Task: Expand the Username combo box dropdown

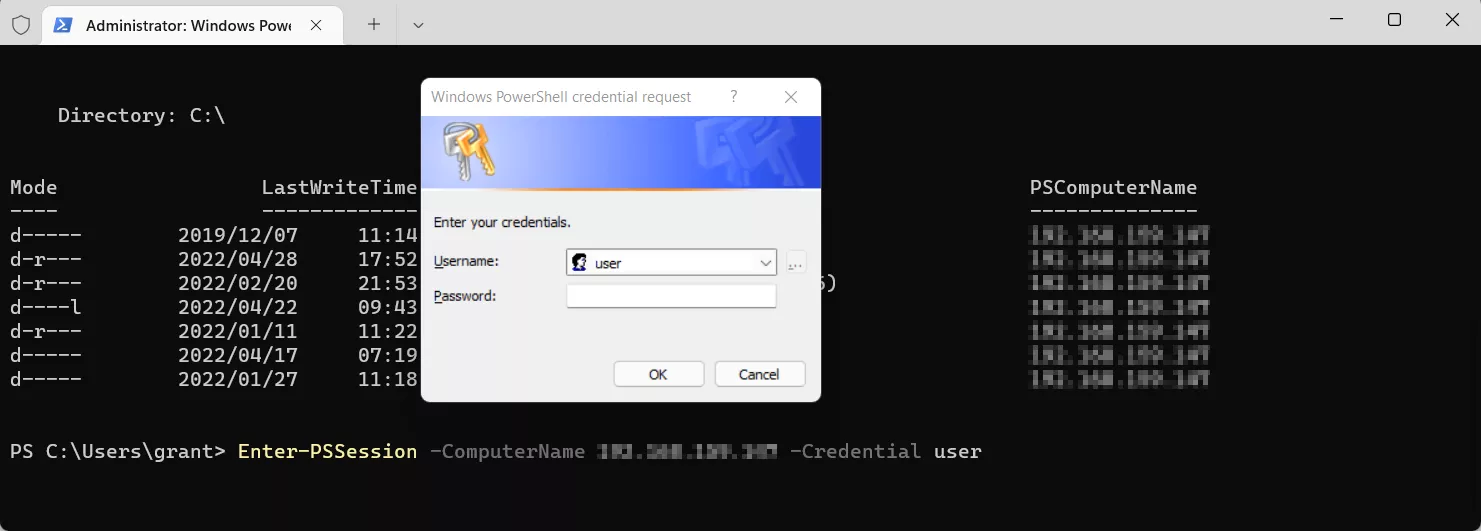Action: pyautogui.click(x=766, y=263)
